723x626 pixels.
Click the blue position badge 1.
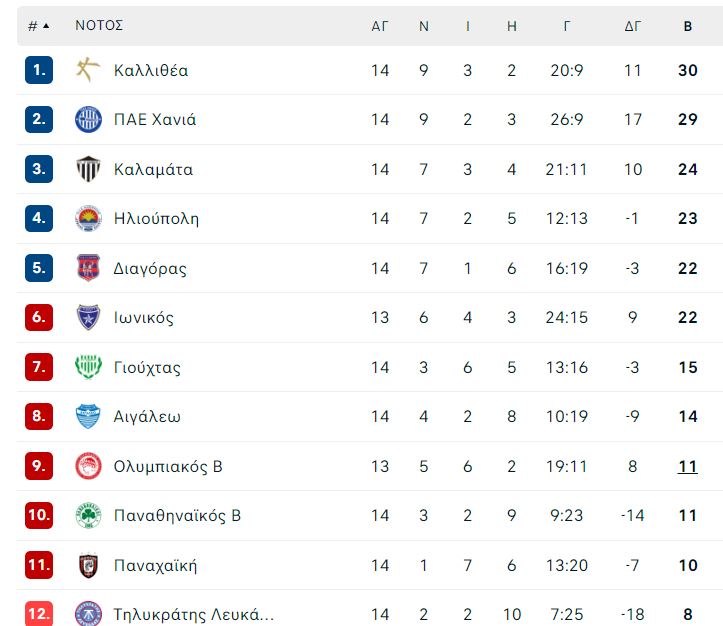(x=39, y=70)
